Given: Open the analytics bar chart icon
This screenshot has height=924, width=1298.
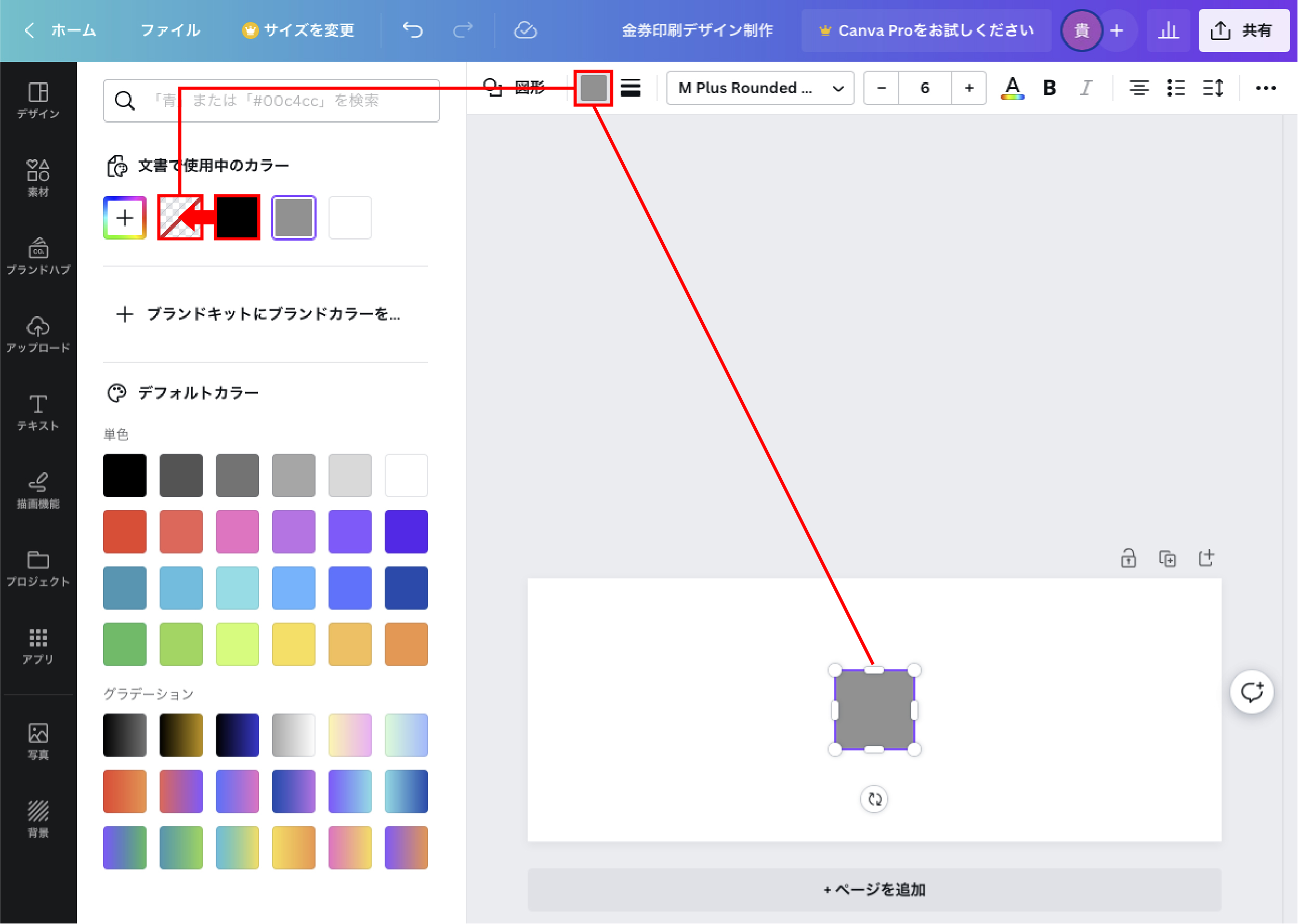Looking at the screenshot, I should [1168, 30].
